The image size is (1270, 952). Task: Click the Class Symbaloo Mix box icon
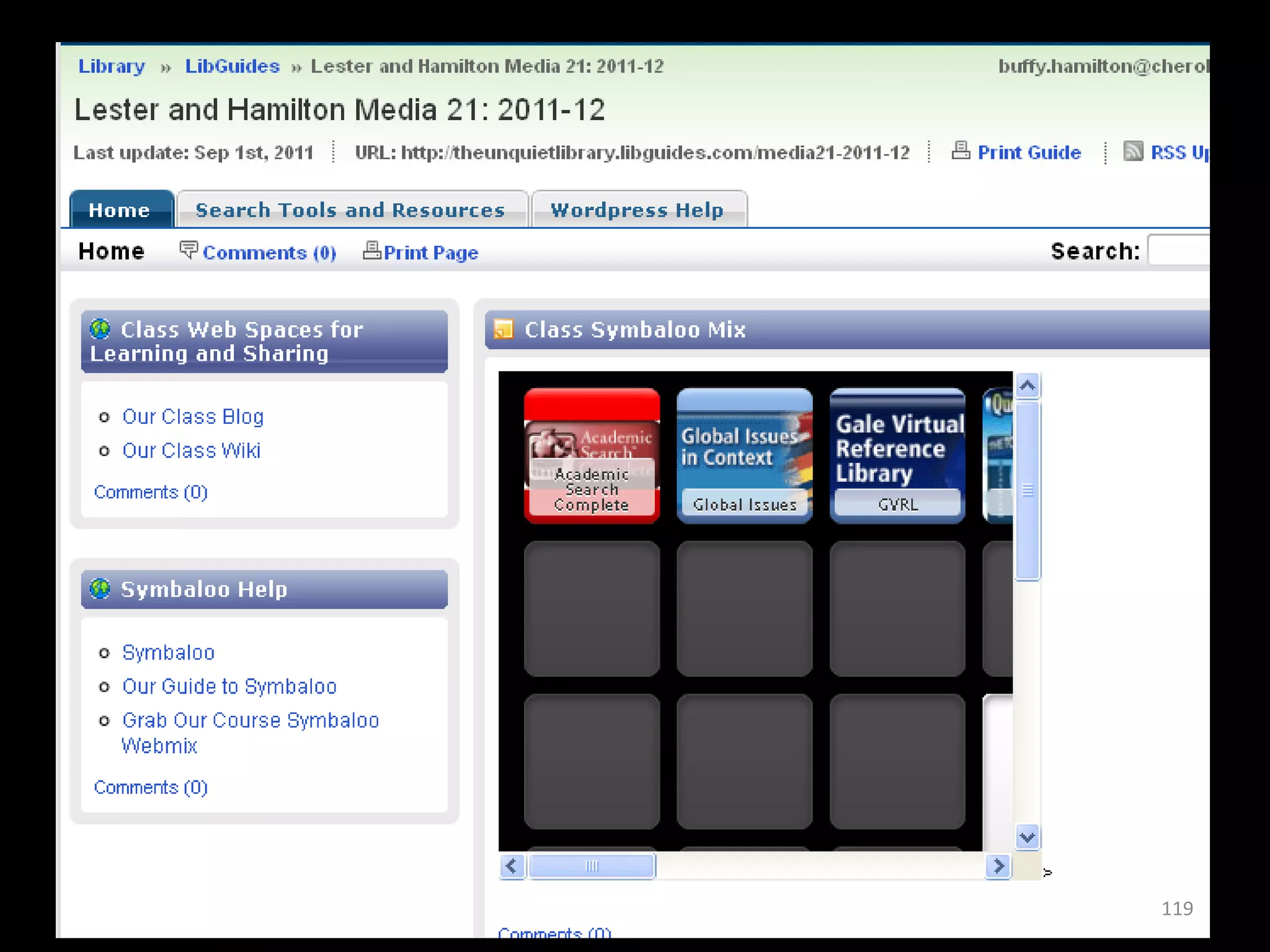click(x=504, y=329)
